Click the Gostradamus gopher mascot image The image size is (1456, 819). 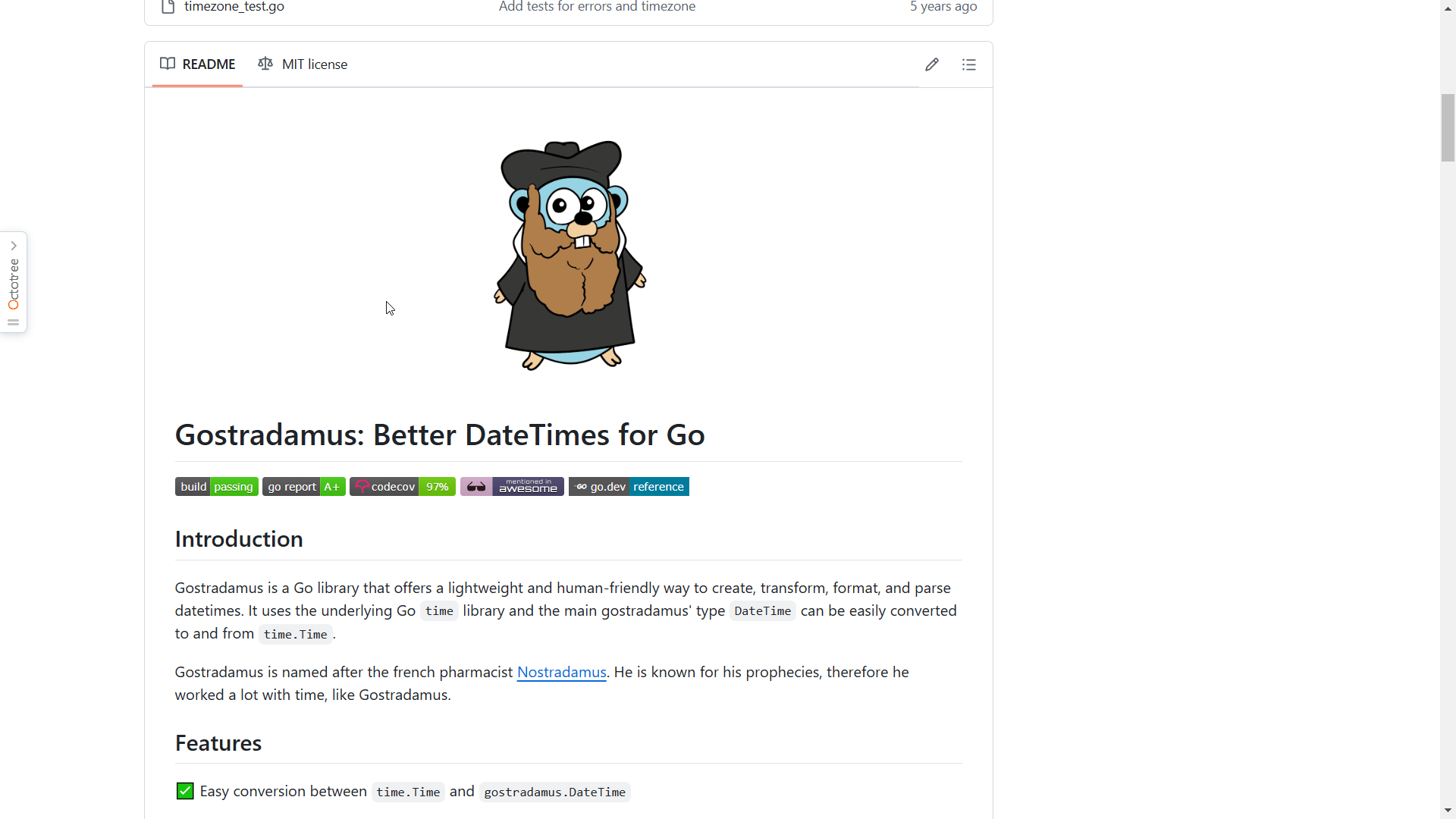(570, 255)
